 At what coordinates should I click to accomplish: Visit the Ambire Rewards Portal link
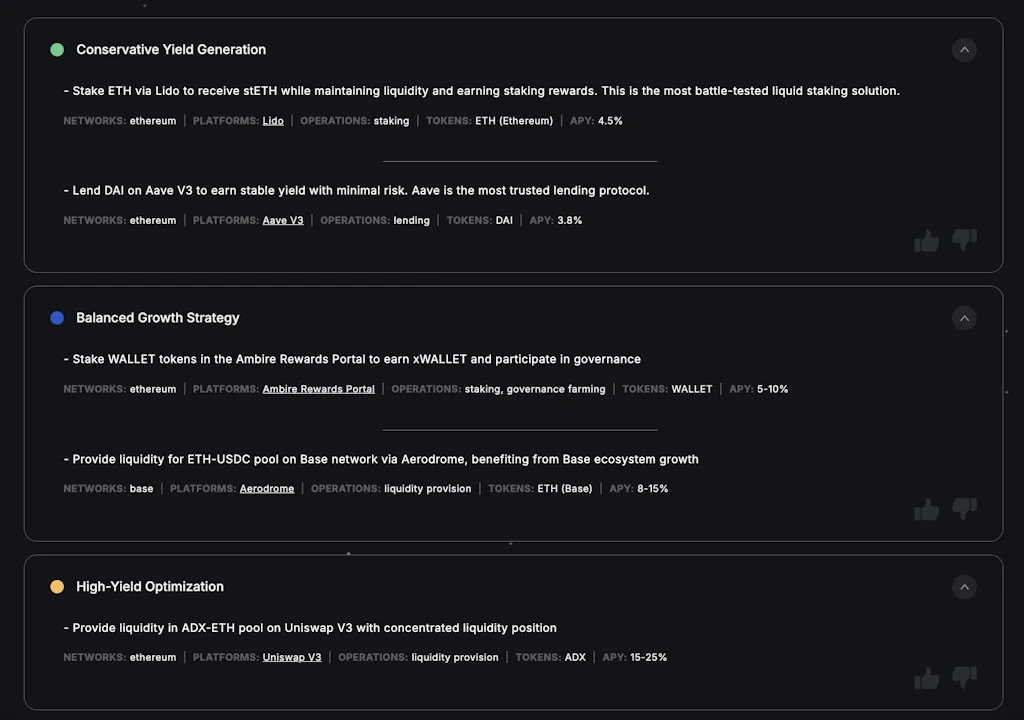click(318, 389)
